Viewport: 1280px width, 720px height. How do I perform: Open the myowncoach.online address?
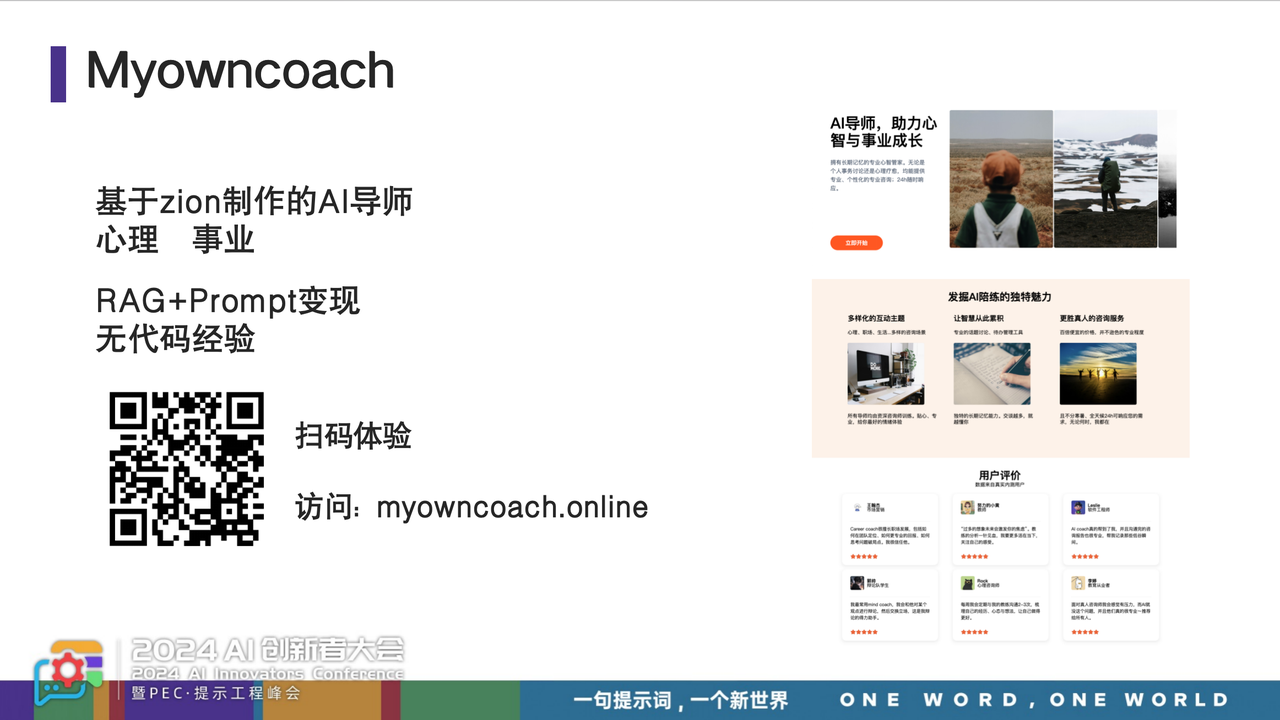[512, 507]
